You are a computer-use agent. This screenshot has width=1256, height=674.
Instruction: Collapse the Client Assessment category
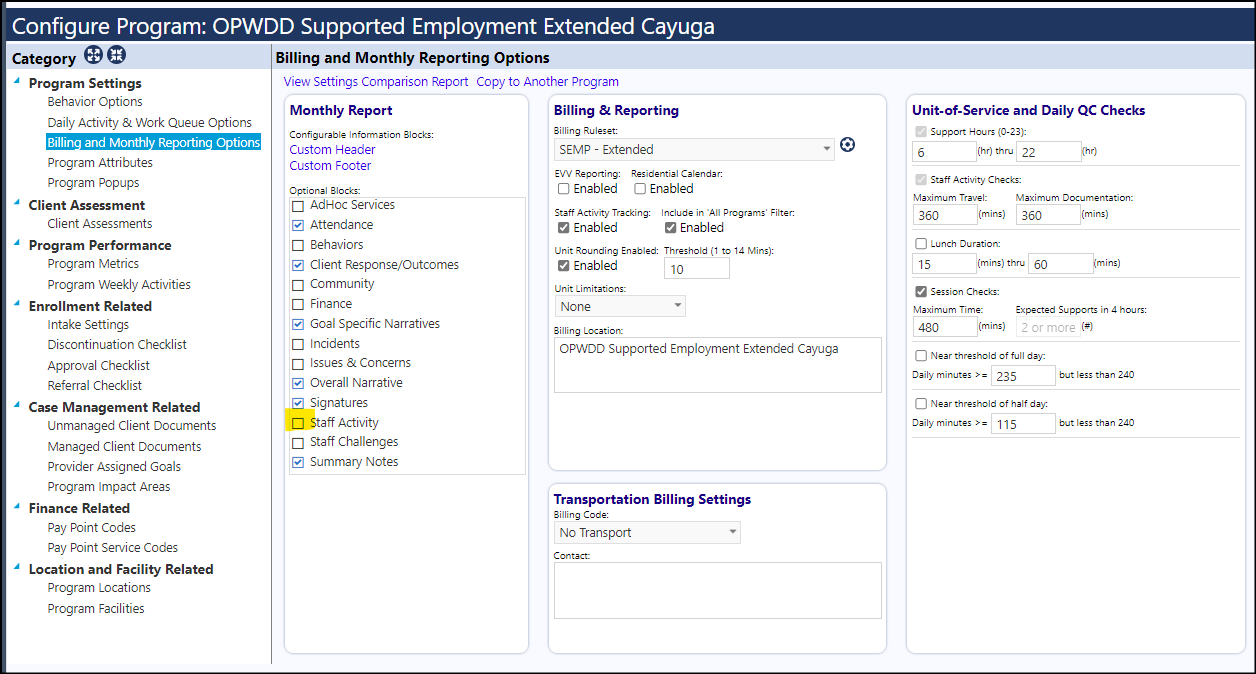click(x=17, y=203)
